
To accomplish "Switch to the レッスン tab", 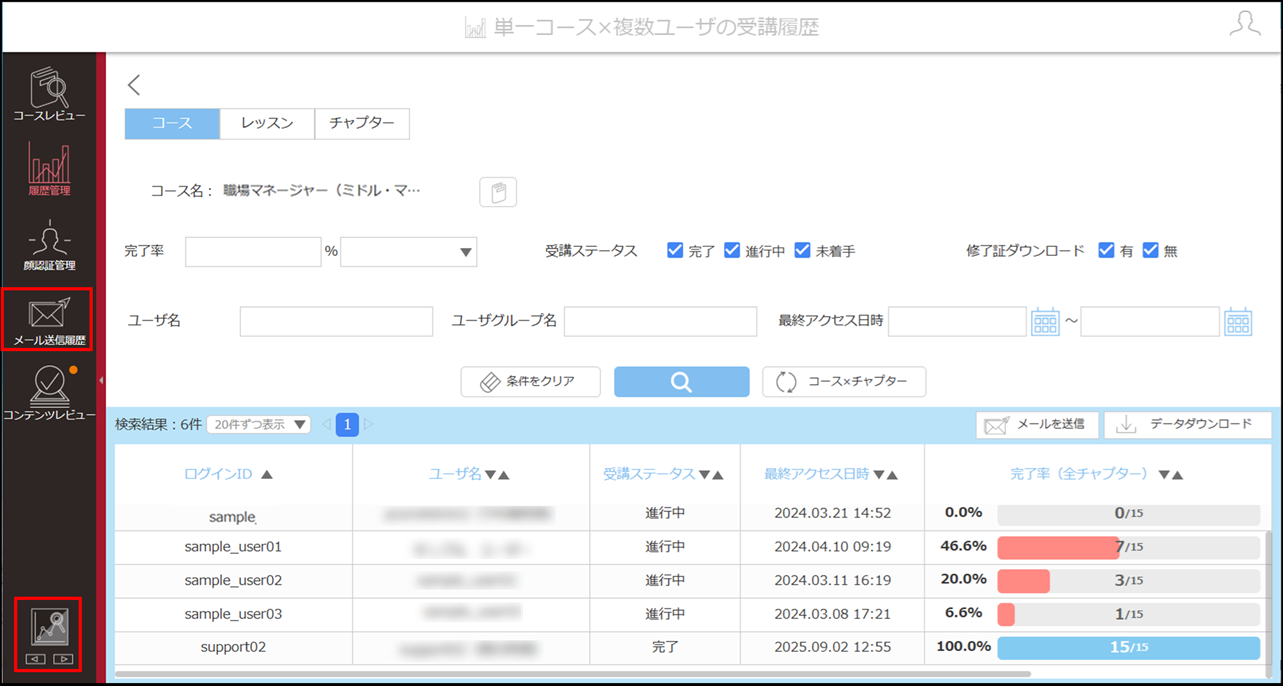I will [x=267, y=124].
